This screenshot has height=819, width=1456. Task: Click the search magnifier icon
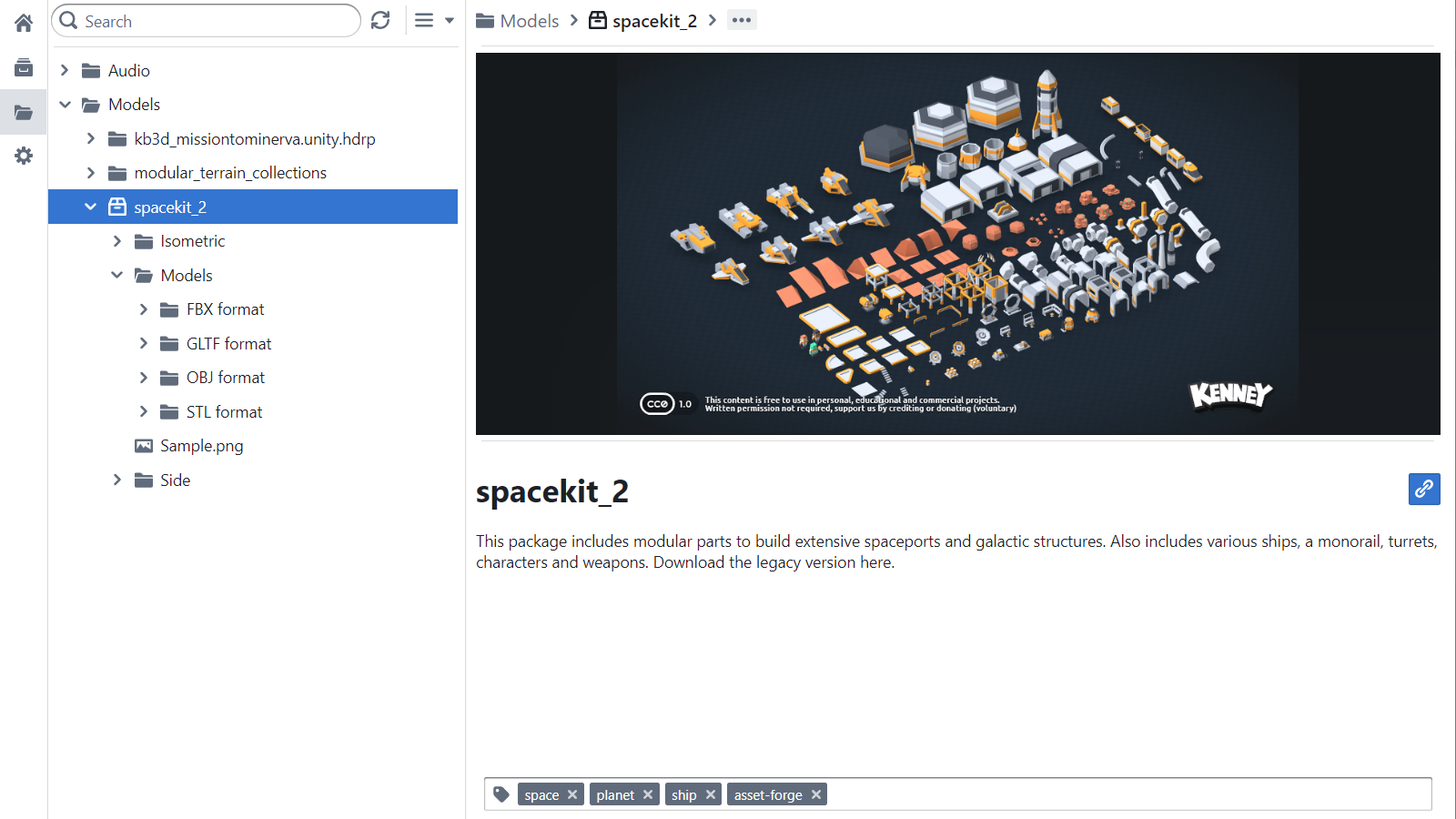pos(68,20)
